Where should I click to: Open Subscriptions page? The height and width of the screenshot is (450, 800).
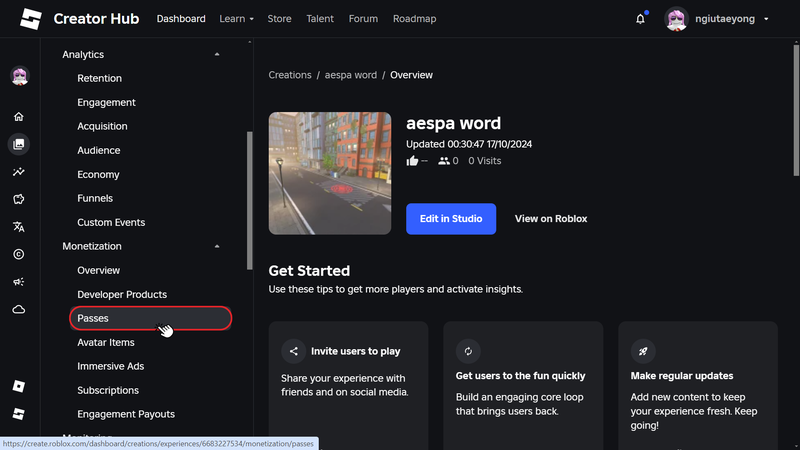pos(108,390)
